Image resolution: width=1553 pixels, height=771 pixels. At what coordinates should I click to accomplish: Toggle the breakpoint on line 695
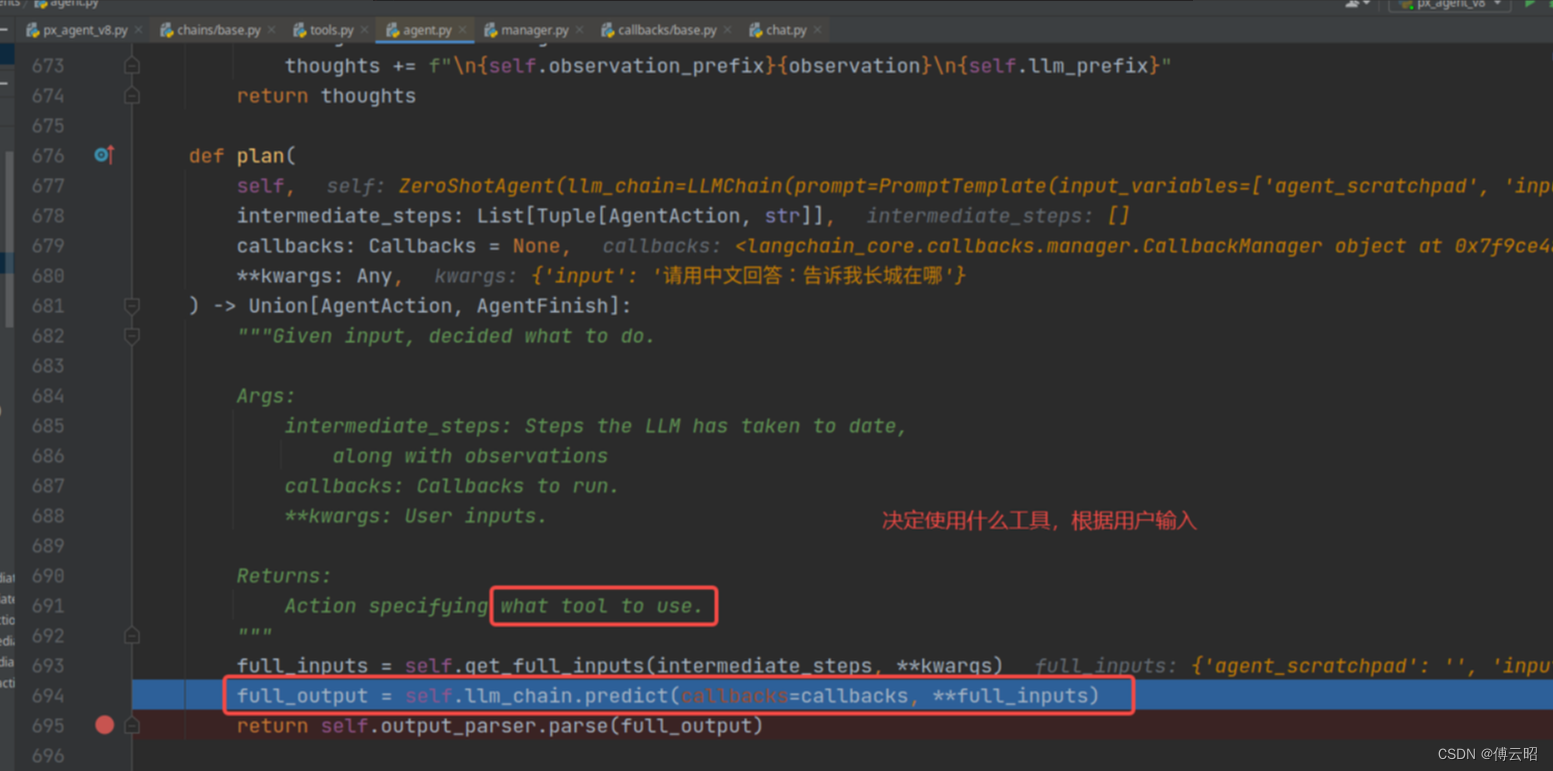tap(104, 725)
